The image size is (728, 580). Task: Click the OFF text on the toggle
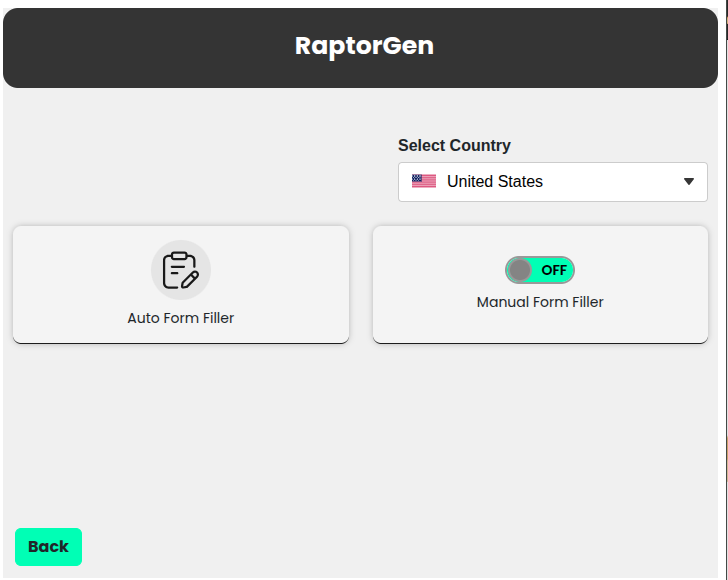553,270
